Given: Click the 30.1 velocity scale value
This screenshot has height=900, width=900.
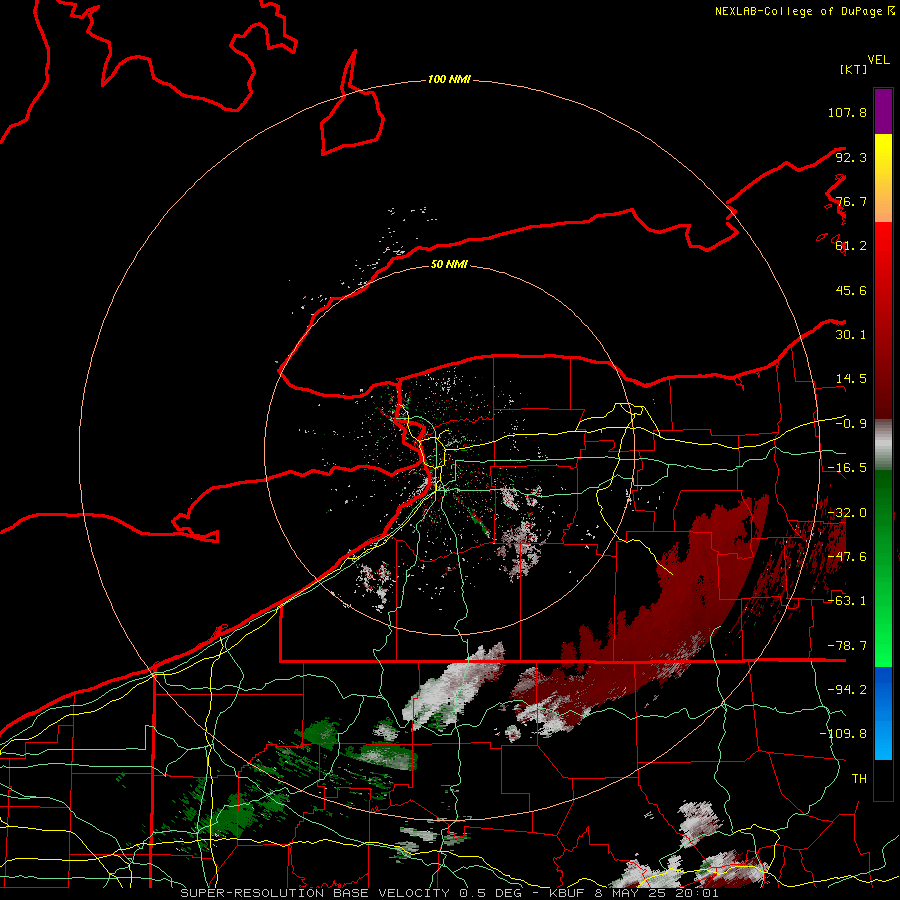Looking at the screenshot, I should (851, 335).
